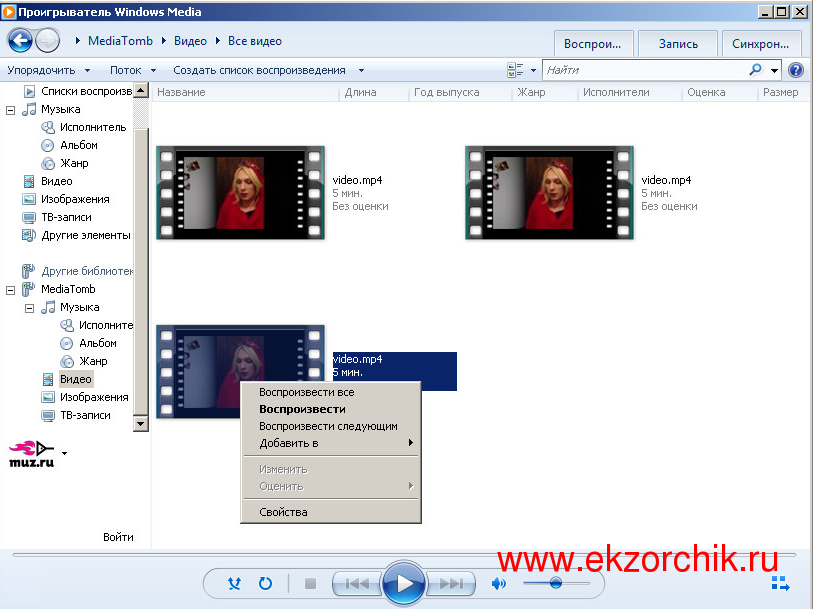Click MediaTomb in the breadcrumb path
The width and height of the screenshot is (813, 609).
click(120, 41)
